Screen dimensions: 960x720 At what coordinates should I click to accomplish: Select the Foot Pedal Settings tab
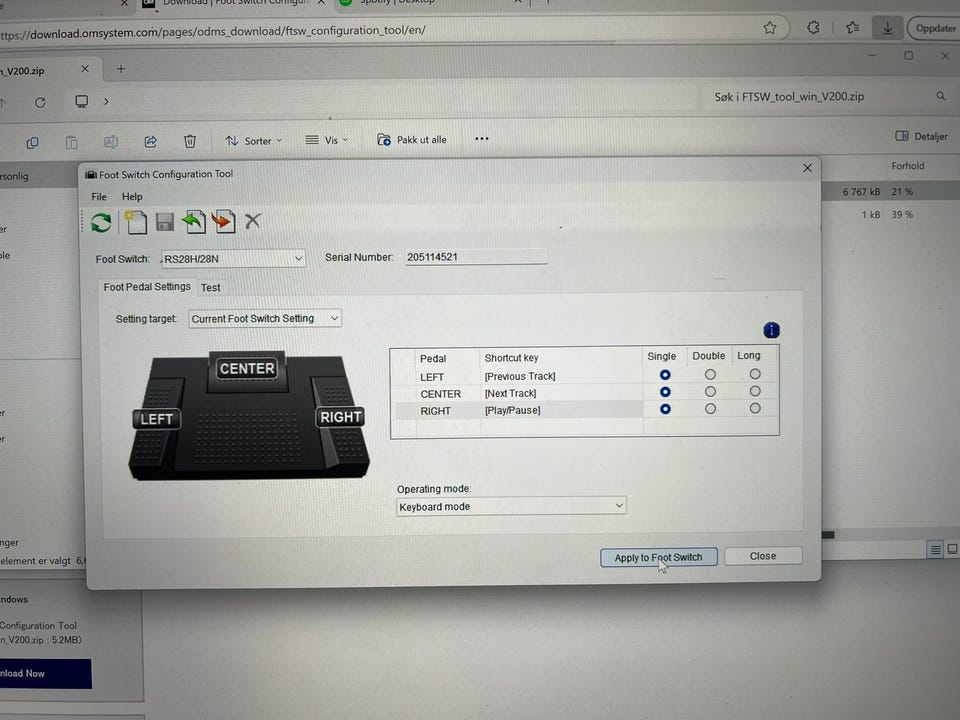point(147,287)
